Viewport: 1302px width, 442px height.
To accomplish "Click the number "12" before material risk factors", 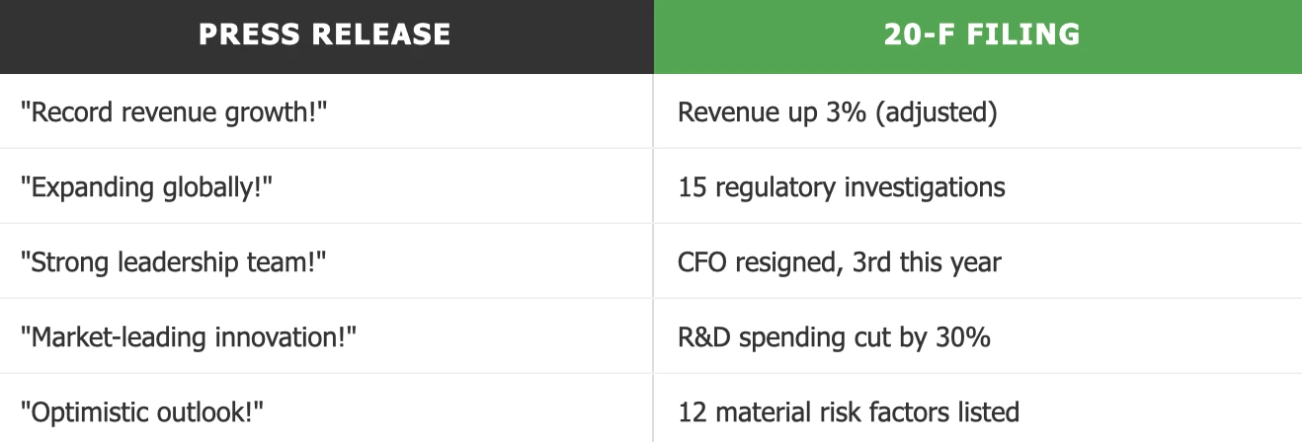I will 690,411.
